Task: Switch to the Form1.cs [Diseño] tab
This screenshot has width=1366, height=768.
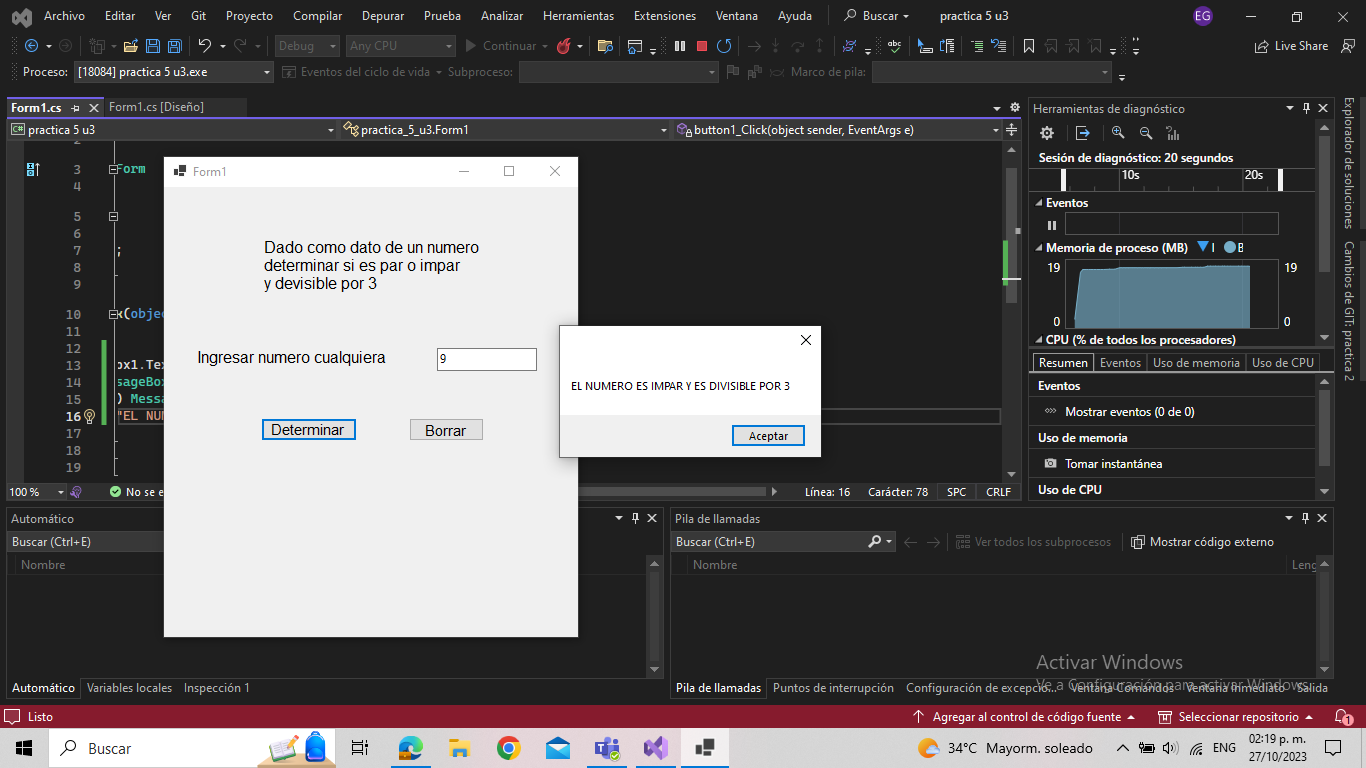Action: click(156, 107)
